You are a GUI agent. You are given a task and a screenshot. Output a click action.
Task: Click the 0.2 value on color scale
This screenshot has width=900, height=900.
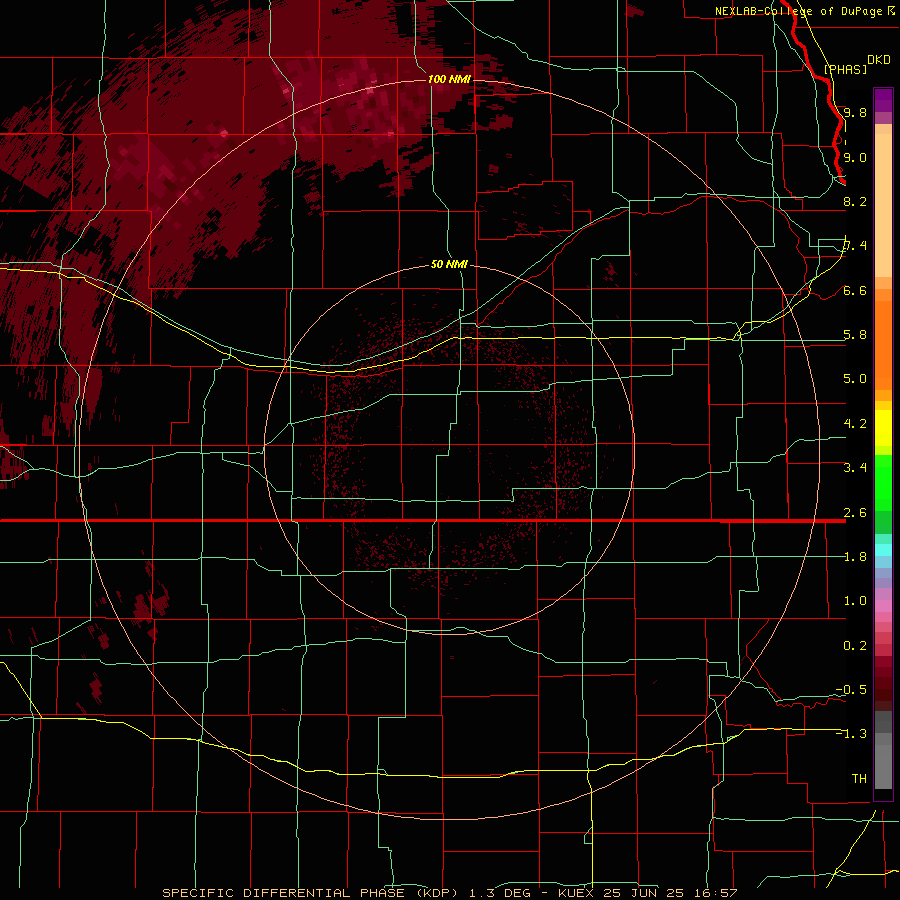[855, 646]
